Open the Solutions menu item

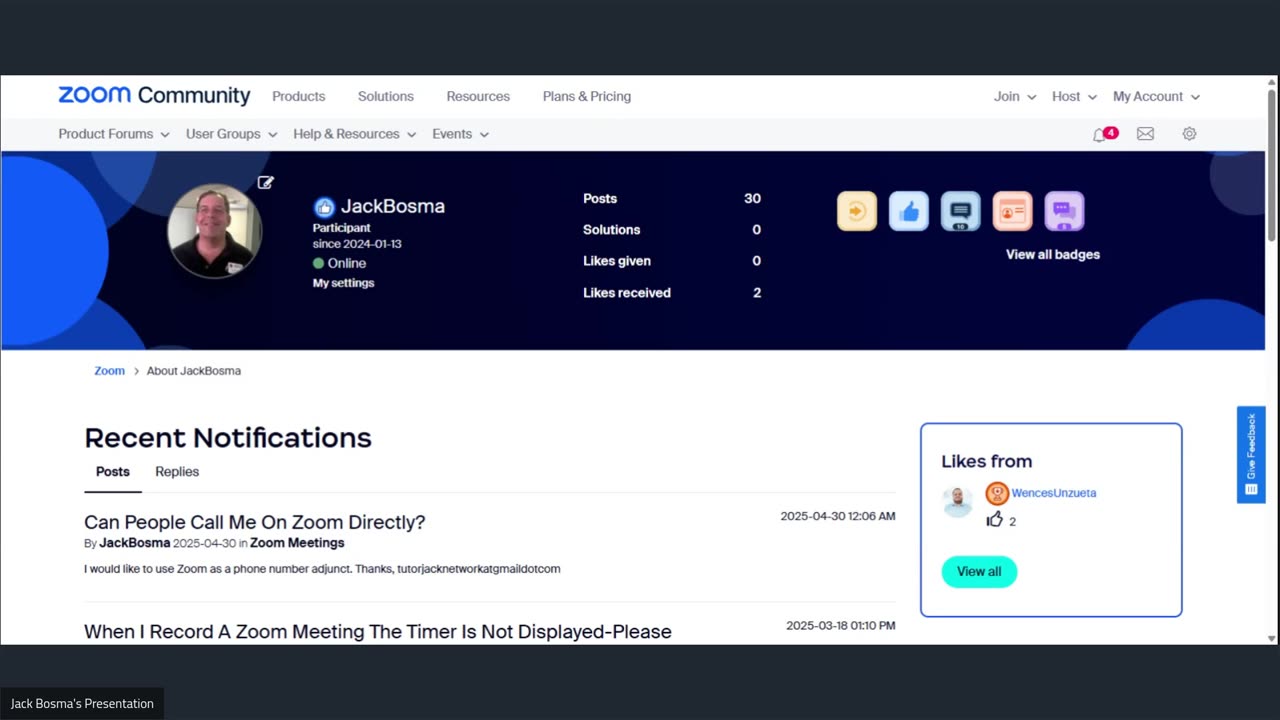tap(386, 96)
